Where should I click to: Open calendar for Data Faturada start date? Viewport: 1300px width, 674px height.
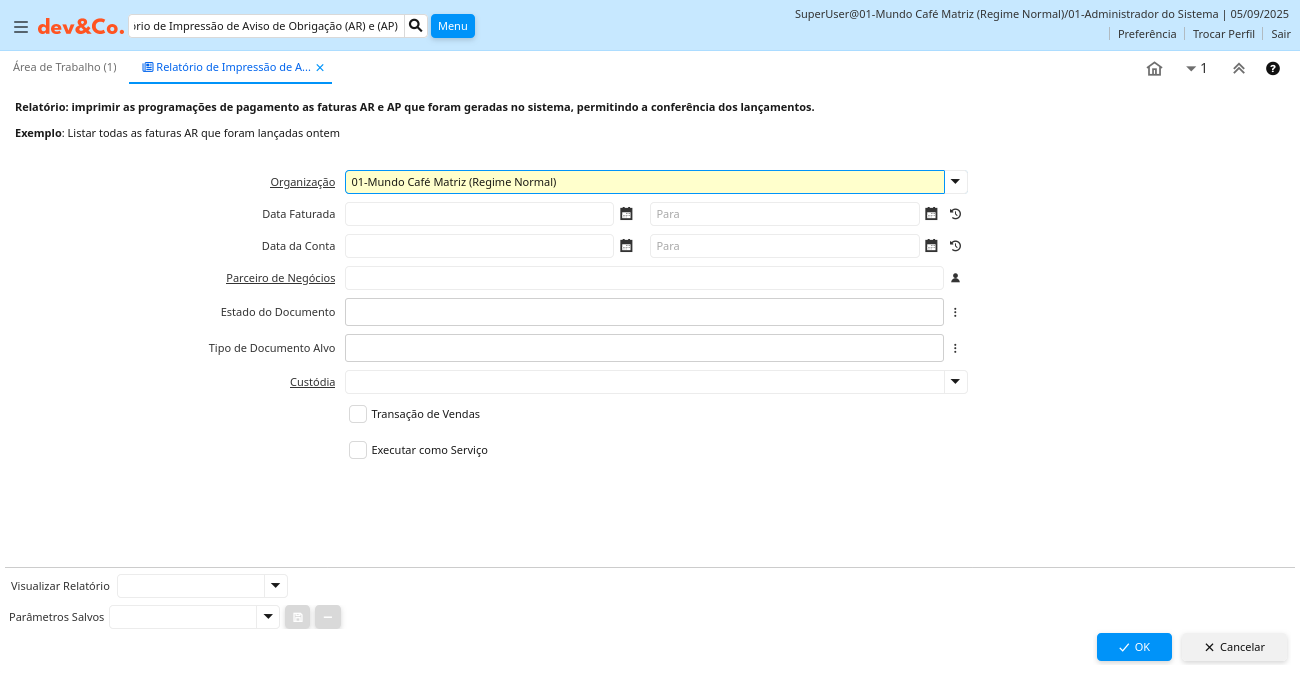click(626, 214)
